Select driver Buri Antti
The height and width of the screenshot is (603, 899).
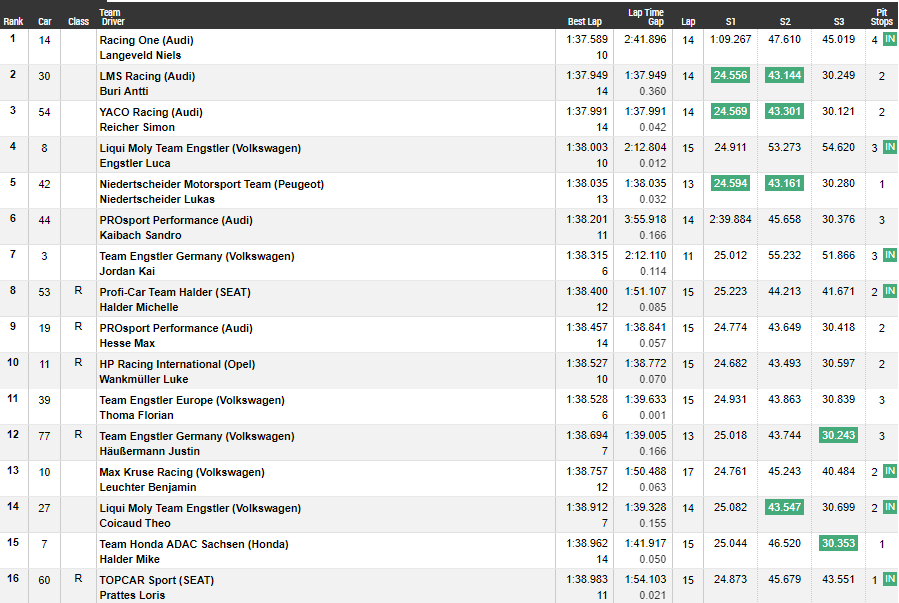[x=124, y=91]
